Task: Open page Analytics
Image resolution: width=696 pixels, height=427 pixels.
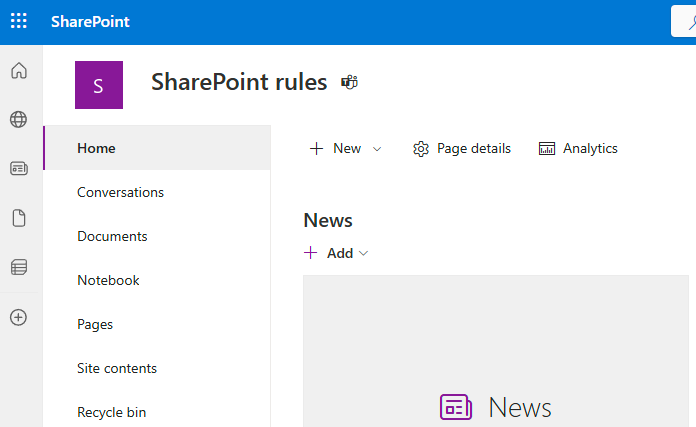Action: click(x=578, y=149)
